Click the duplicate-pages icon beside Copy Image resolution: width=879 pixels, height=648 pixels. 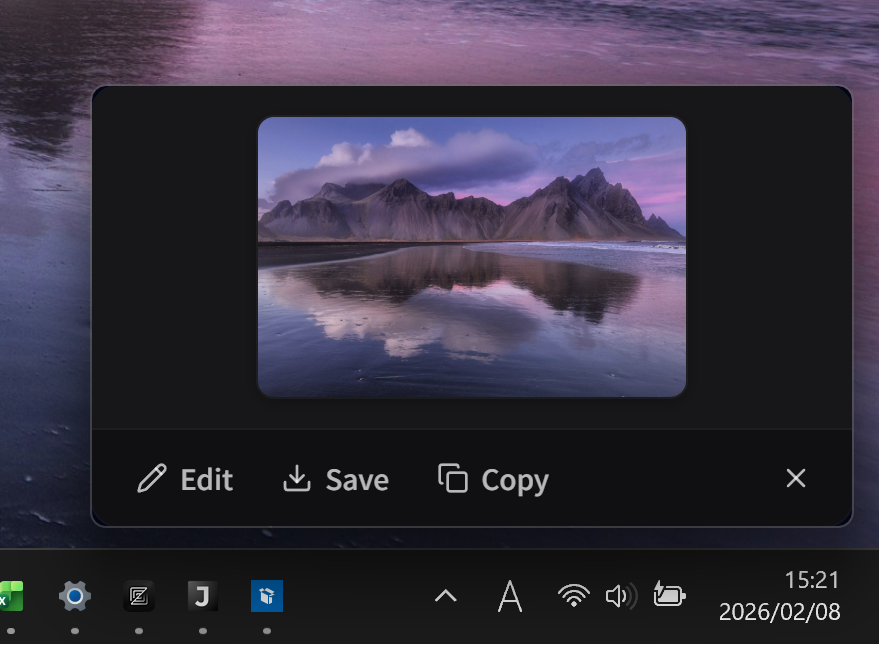(x=454, y=479)
